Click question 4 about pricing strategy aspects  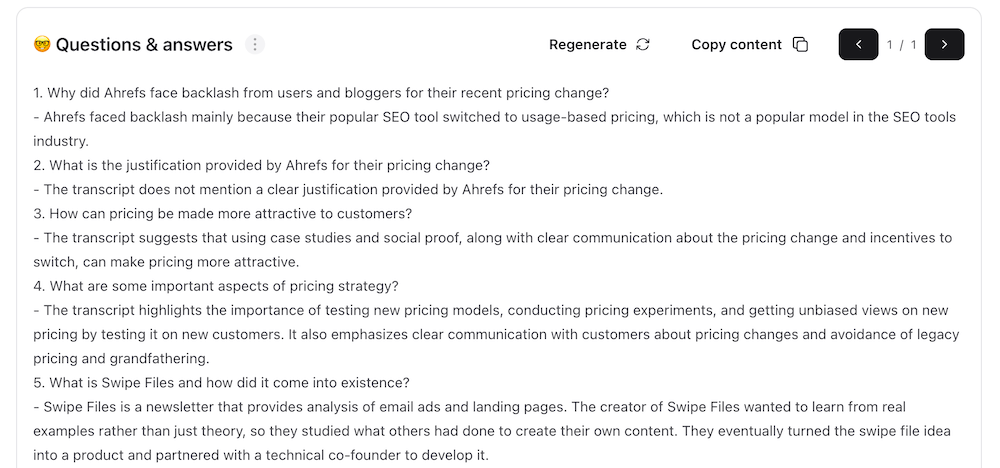[216, 286]
